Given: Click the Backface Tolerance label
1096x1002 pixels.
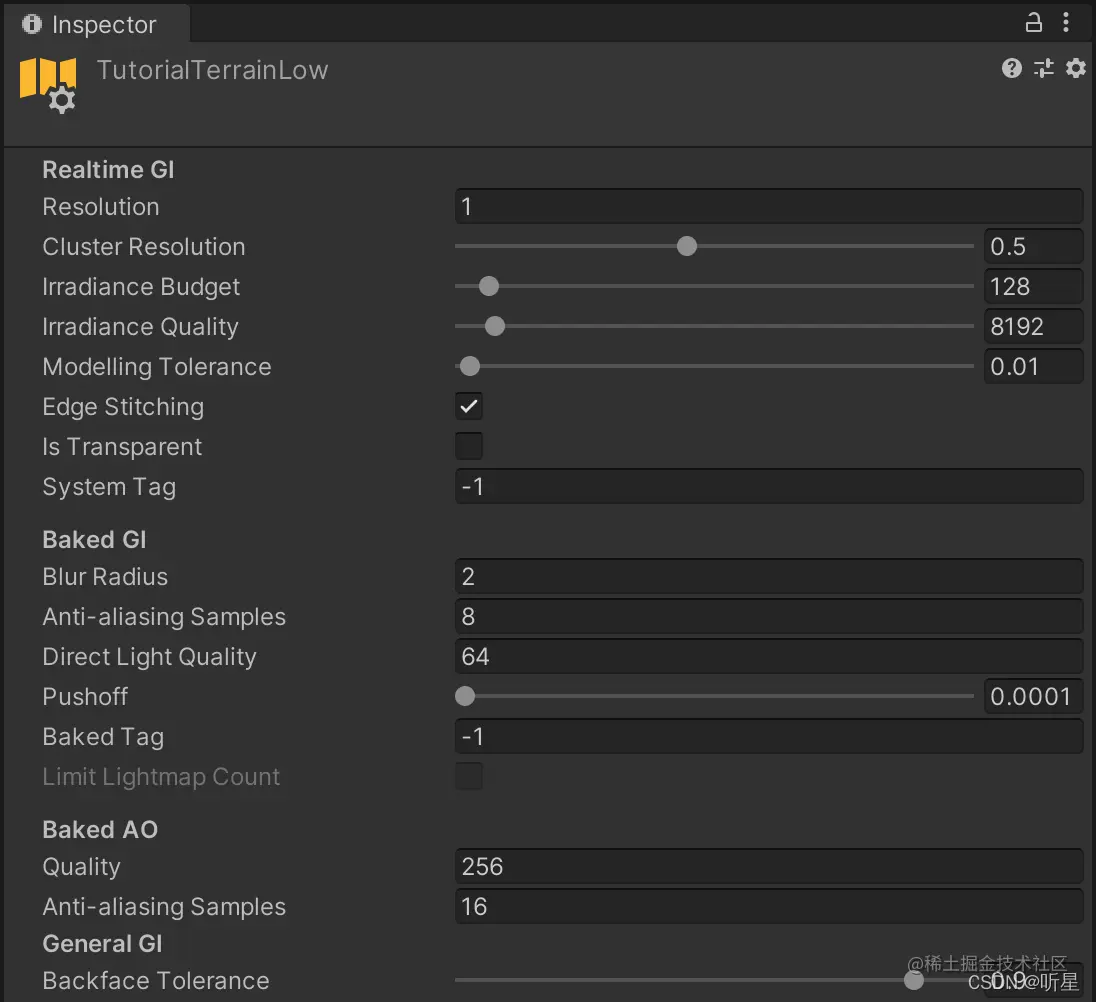Looking at the screenshot, I should coord(156,980).
